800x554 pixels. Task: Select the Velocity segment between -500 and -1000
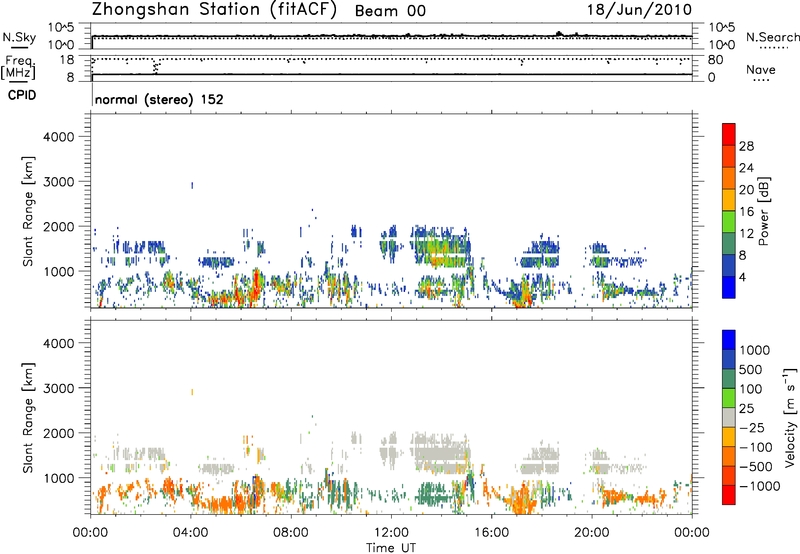click(729, 475)
